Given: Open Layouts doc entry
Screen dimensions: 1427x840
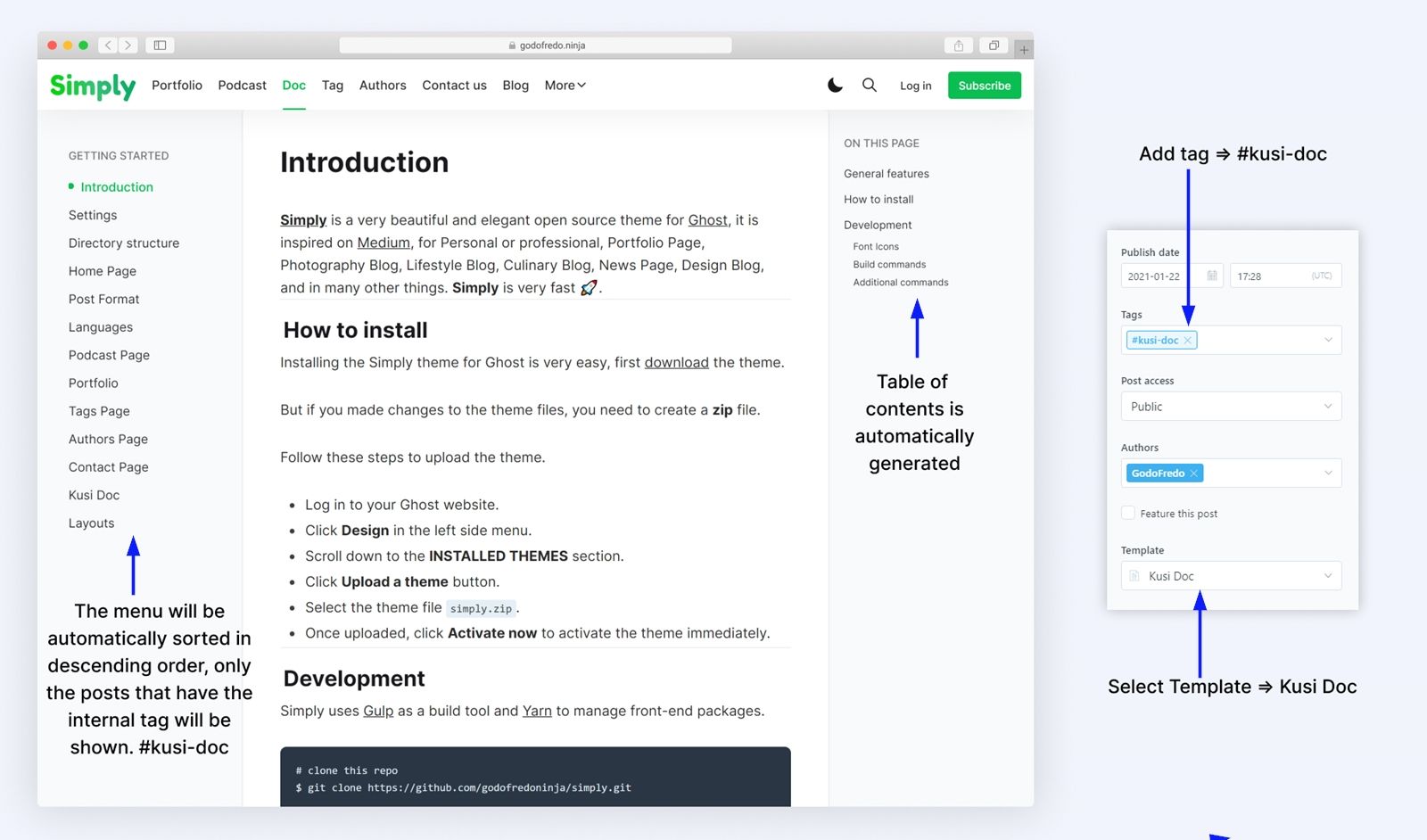Looking at the screenshot, I should (92, 523).
